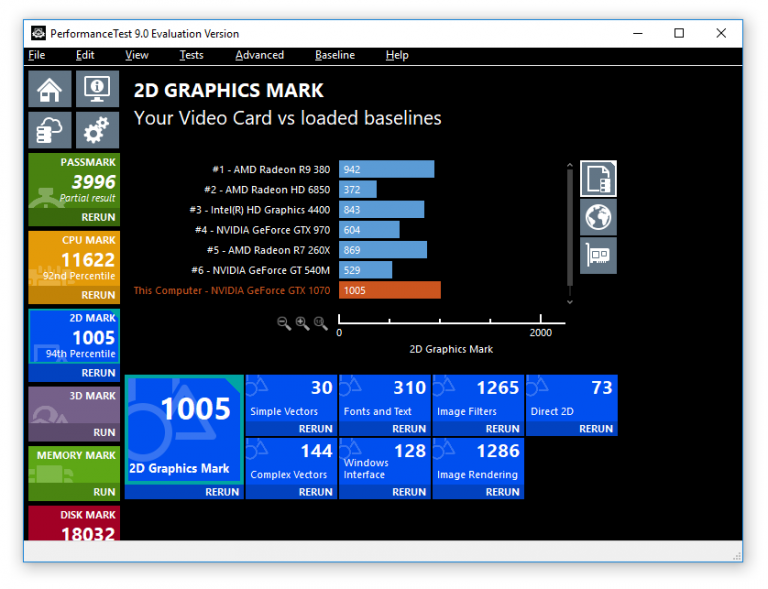Viewport: 768px width, 589px height.
Task: Run the 3D Mark test
Action: point(104,433)
